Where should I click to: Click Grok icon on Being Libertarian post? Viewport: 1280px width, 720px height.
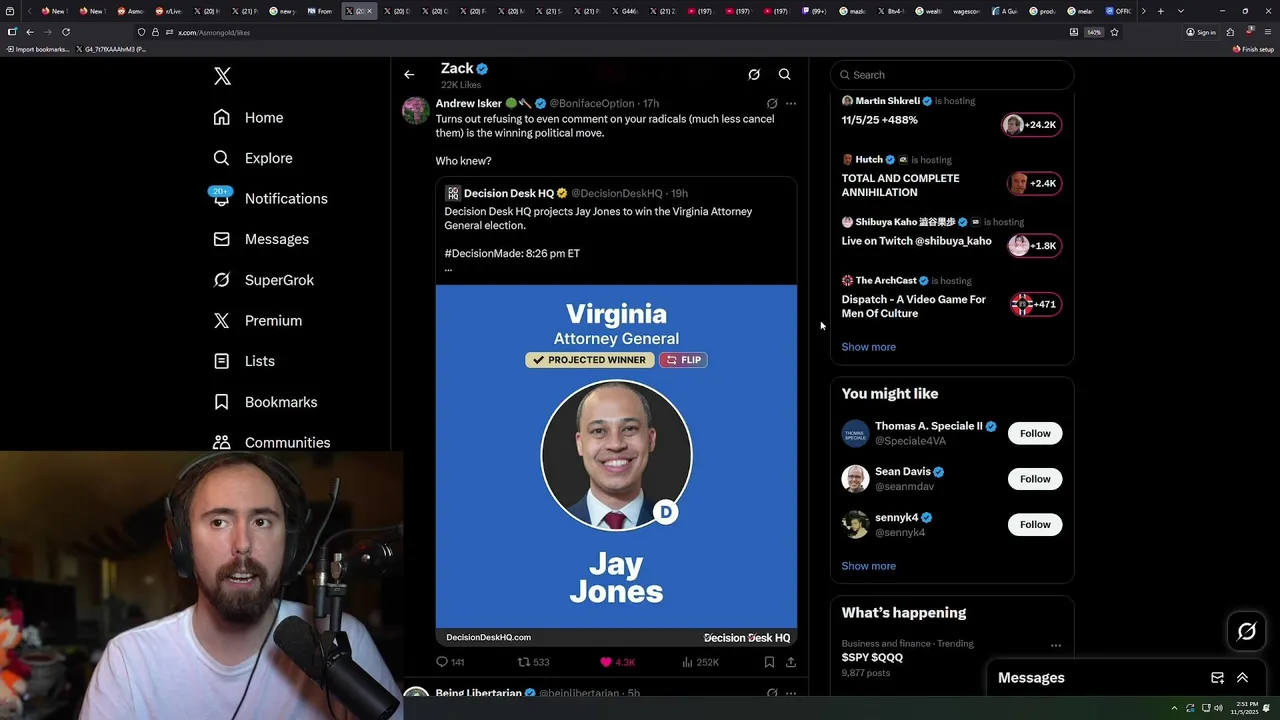[772, 692]
